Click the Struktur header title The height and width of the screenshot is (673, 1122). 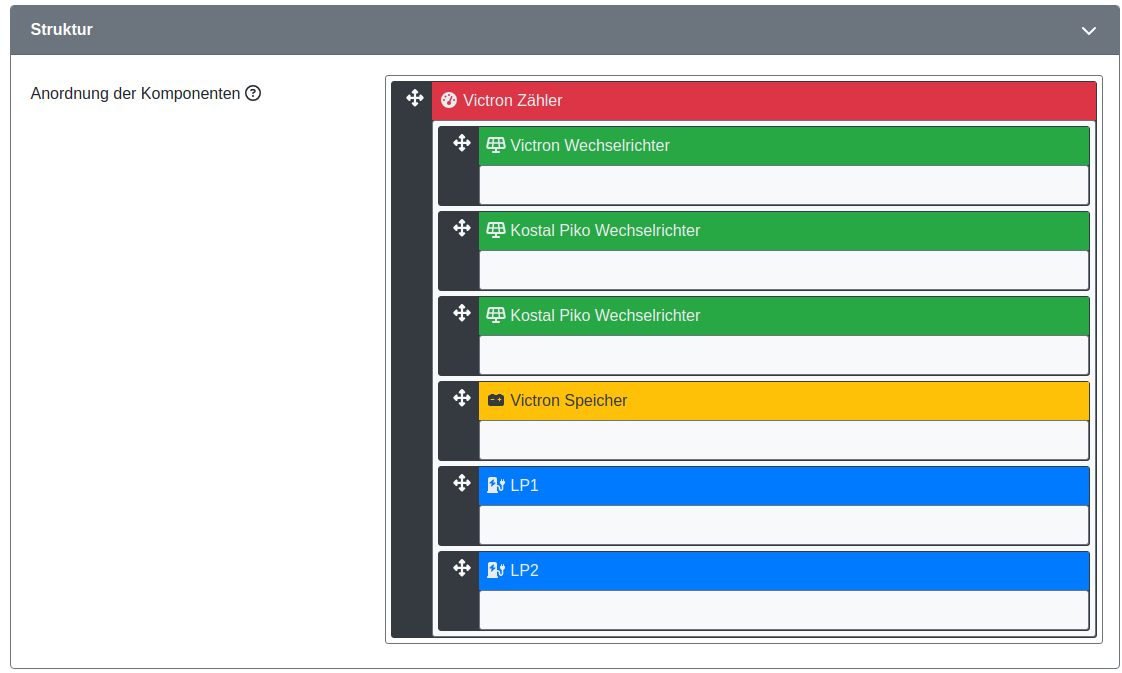[62, 30]
